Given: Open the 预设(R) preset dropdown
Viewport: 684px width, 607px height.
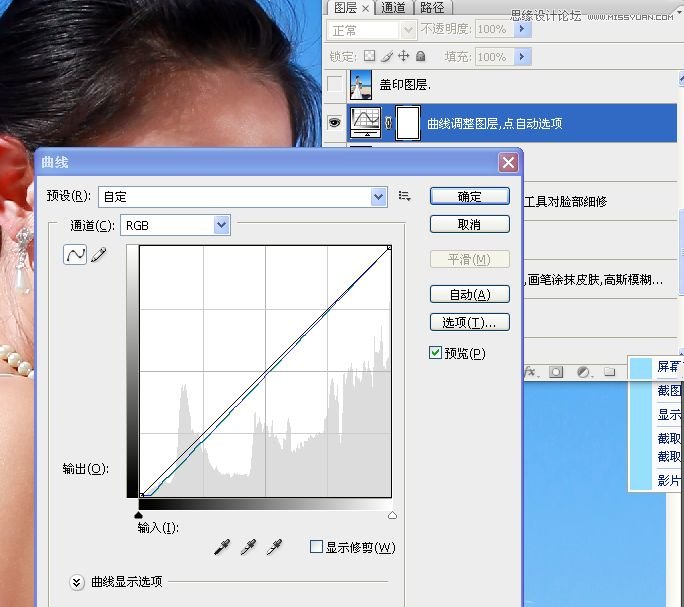Looking at the screenshot, I should point(378,197).
